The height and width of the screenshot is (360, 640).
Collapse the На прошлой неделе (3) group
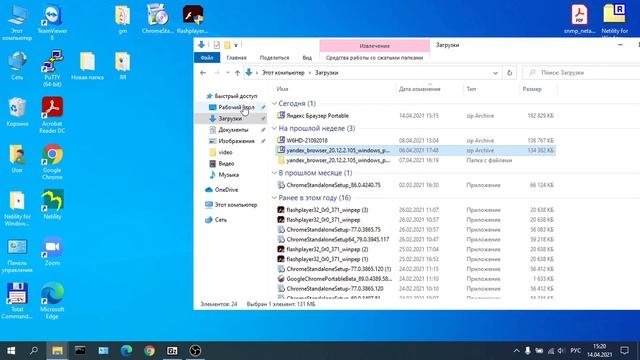[274, 129]
